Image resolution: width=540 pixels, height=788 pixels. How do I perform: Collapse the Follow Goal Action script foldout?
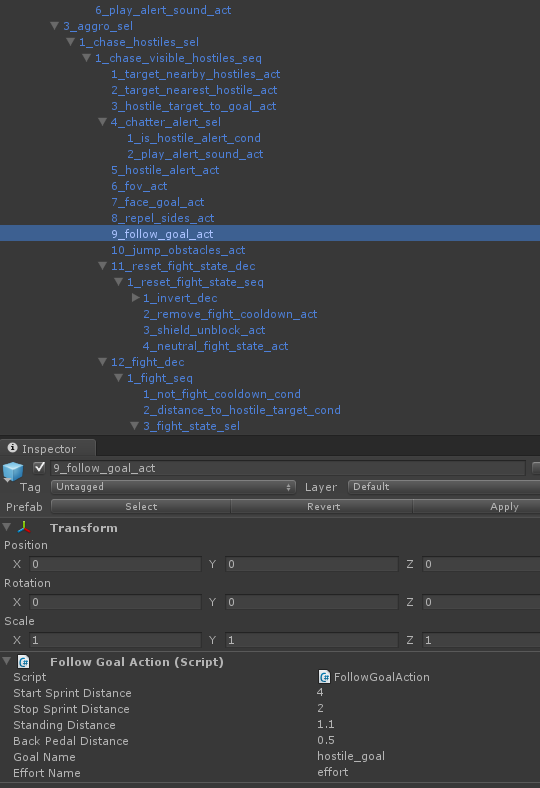[7, 661]
